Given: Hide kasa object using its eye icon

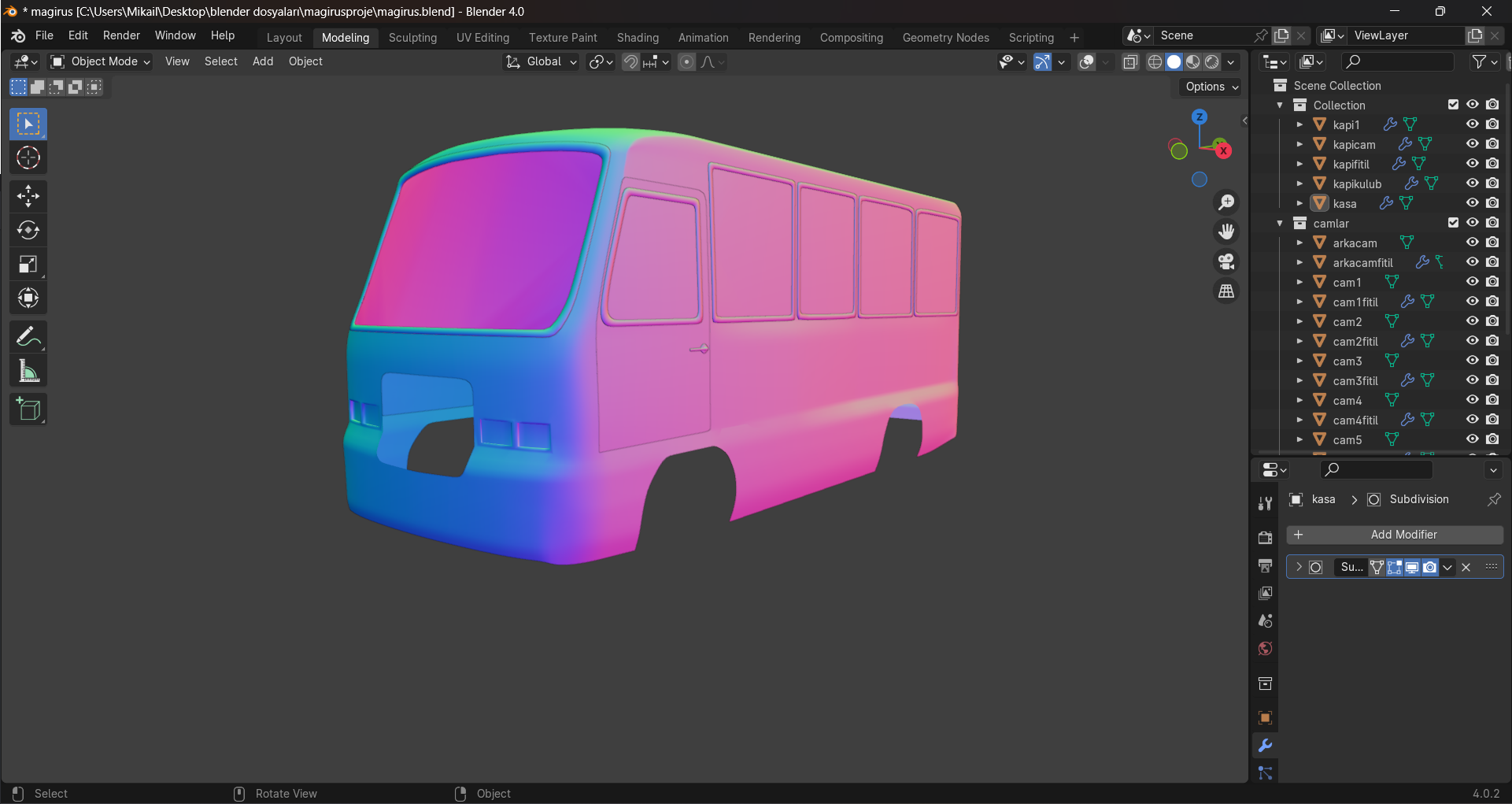Looking at the screenshot, I should (x=1472, y=203).
